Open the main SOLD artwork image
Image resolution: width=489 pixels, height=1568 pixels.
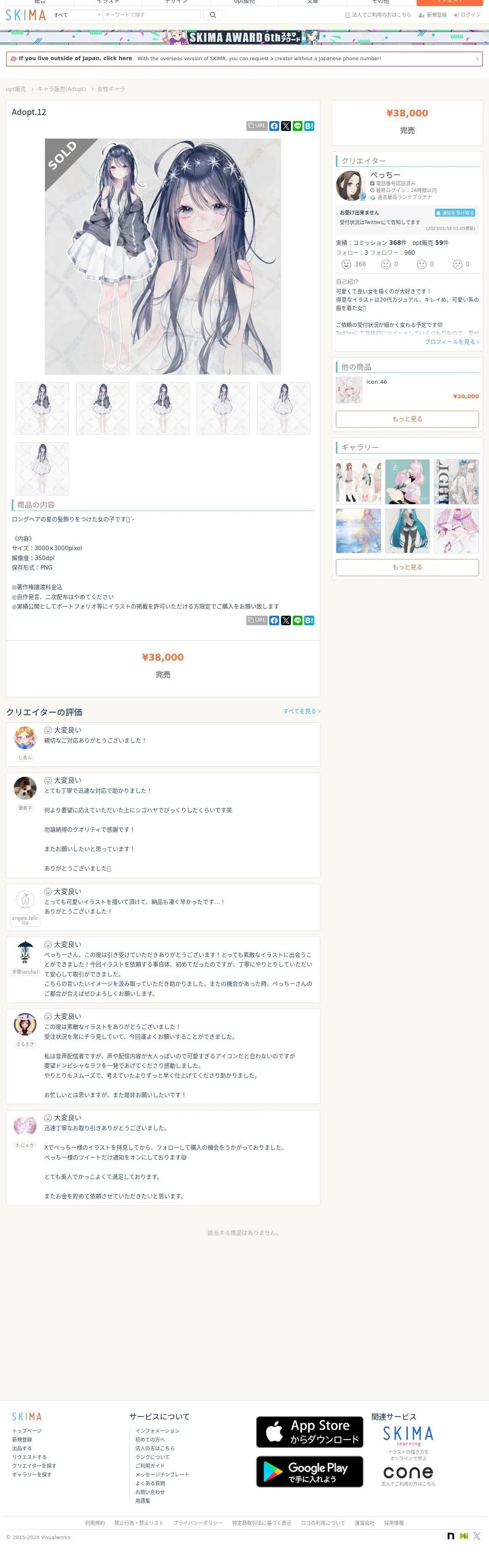point(163,256)
